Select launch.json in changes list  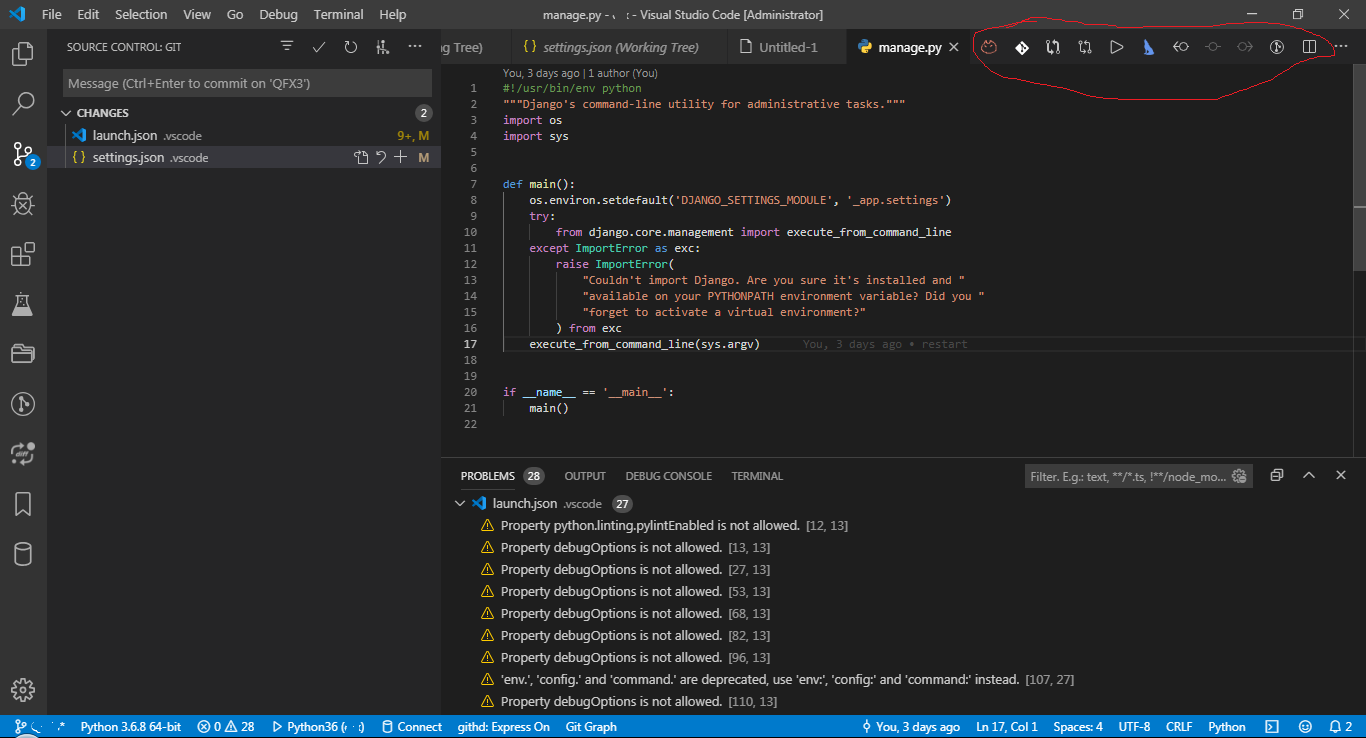click(244, 135)
